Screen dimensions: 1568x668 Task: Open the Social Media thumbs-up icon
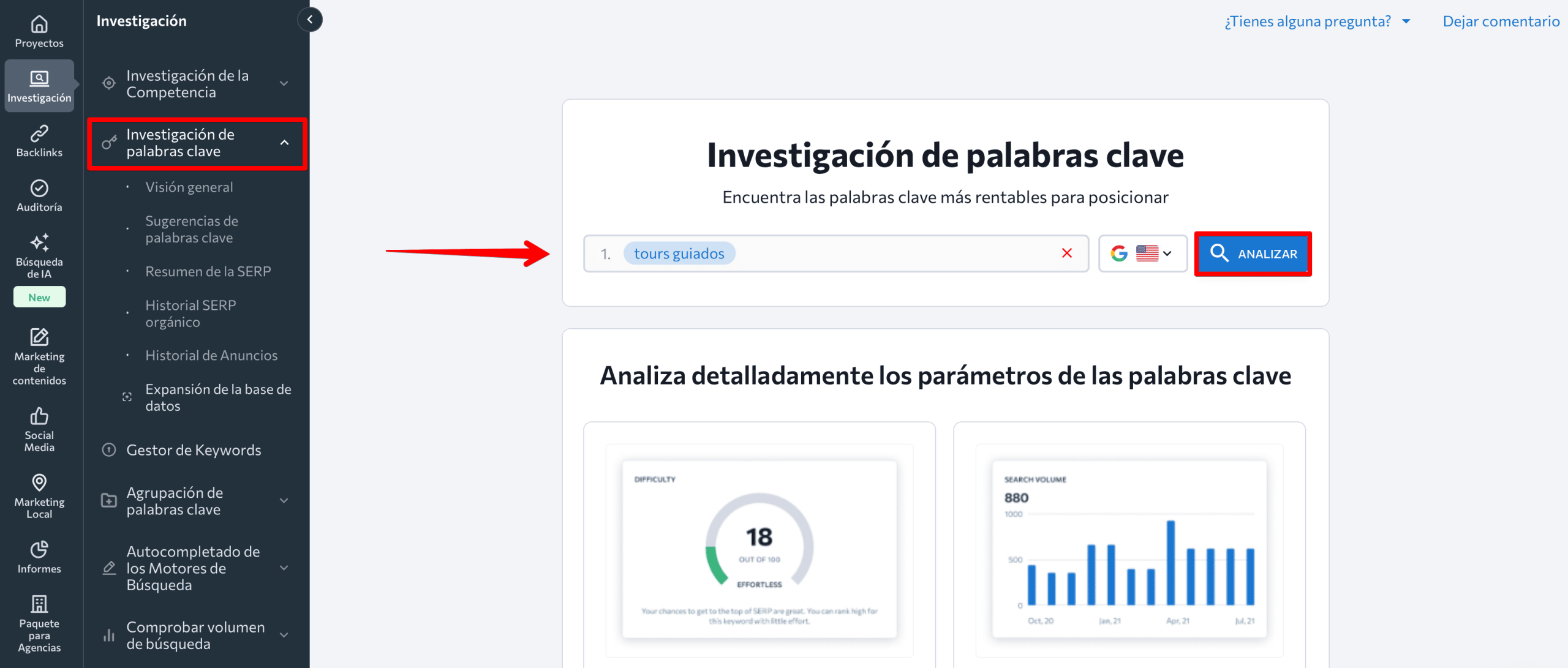point(39,416)
